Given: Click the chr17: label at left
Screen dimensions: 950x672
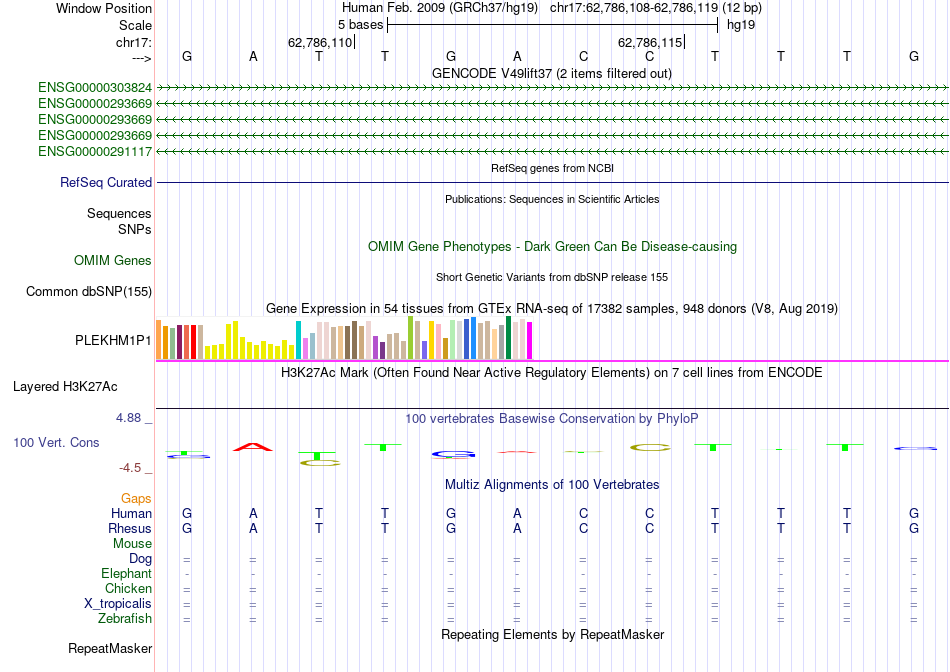Looking at the screenshot, I should coord(134,42).
